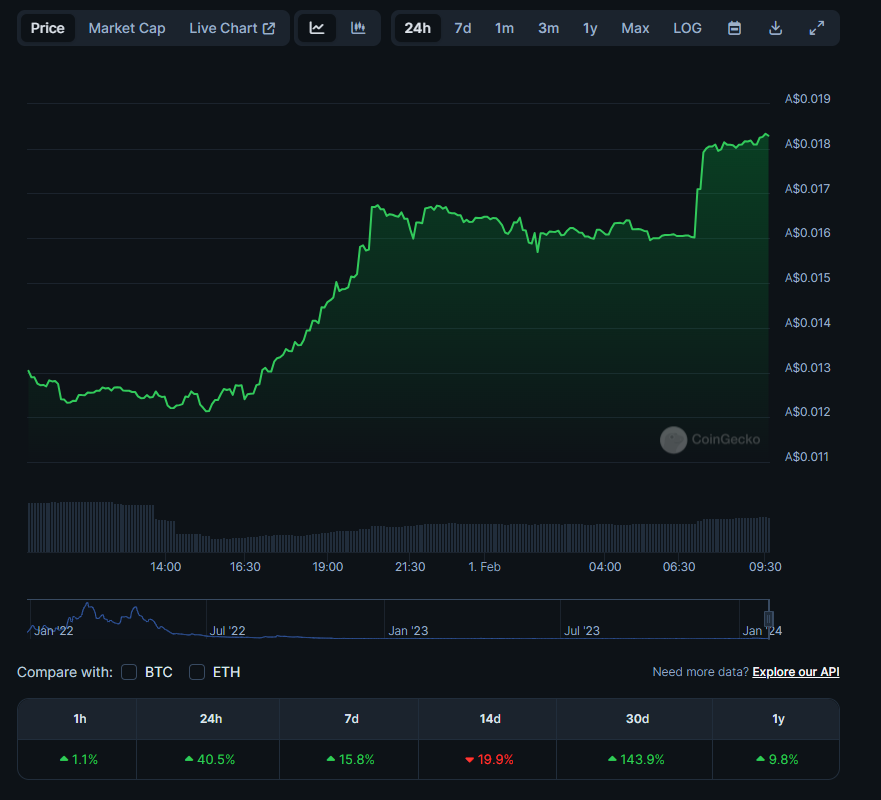Open Explore our API link
Screen dimensions: 881x800
pos(796,672)
